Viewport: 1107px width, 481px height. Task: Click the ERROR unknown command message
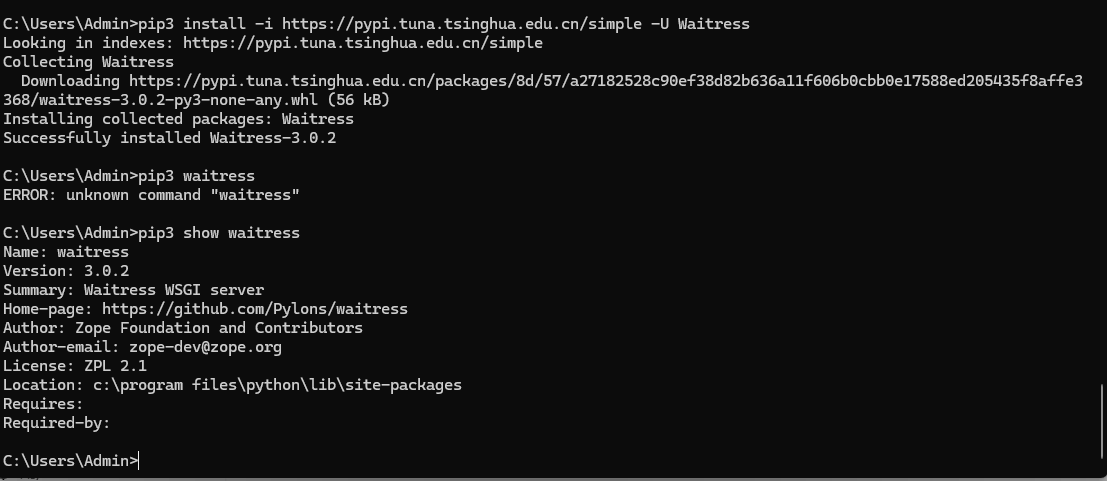coord(151,195)
